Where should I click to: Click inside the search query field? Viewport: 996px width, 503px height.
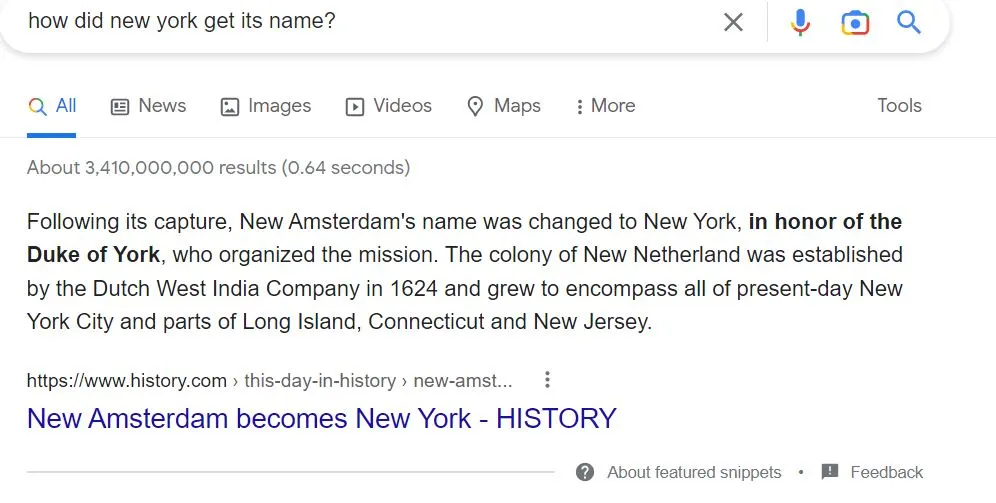[368, 21]
